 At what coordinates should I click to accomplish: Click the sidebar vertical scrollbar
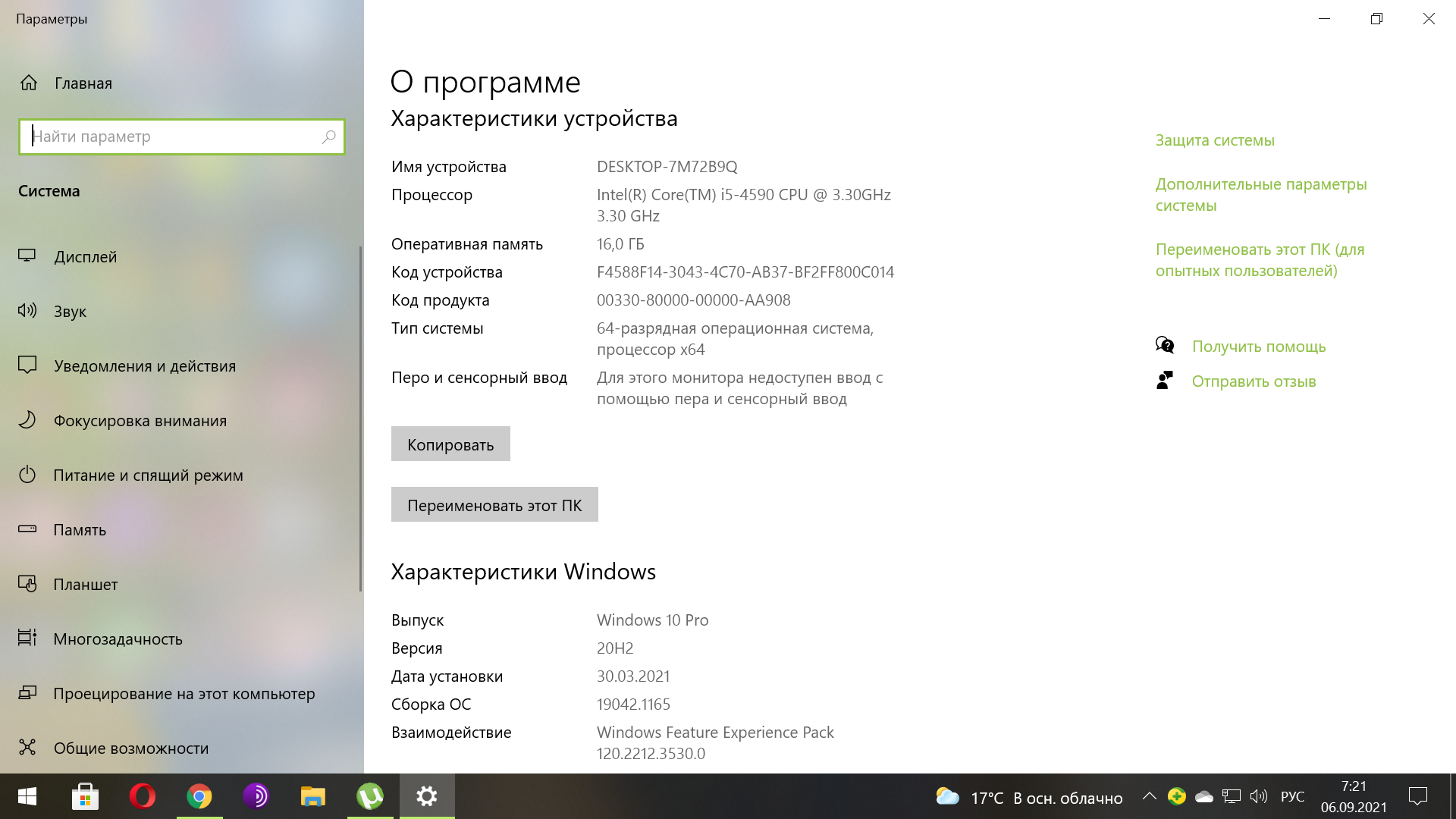pyautogui.click(x=360, y=419)
